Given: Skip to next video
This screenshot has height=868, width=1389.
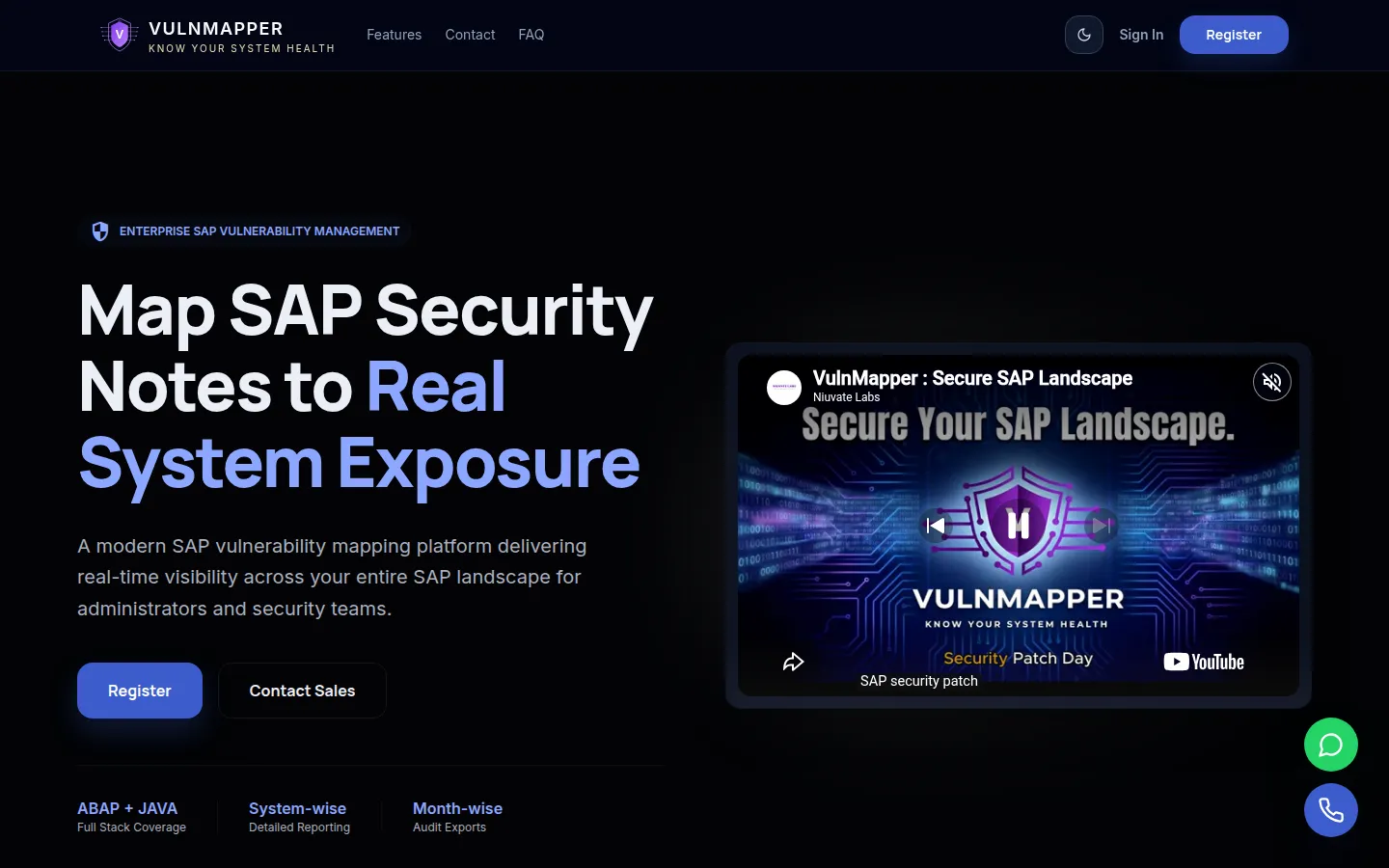Looking at the screenshot, I should point(1102,526).
